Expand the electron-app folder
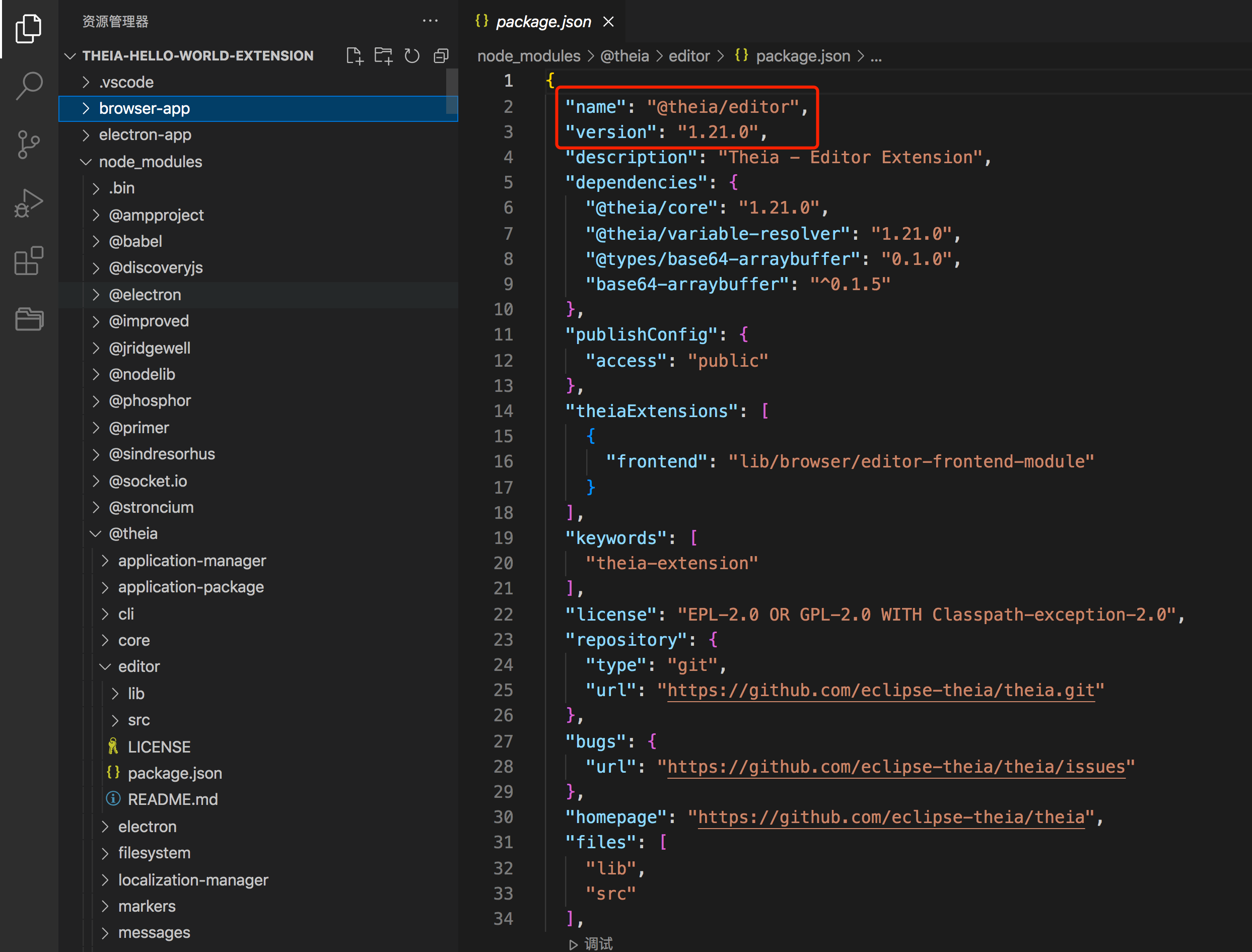Image resolution: width=1252 pixels, height=952 pixels. (x=146, y=135)
